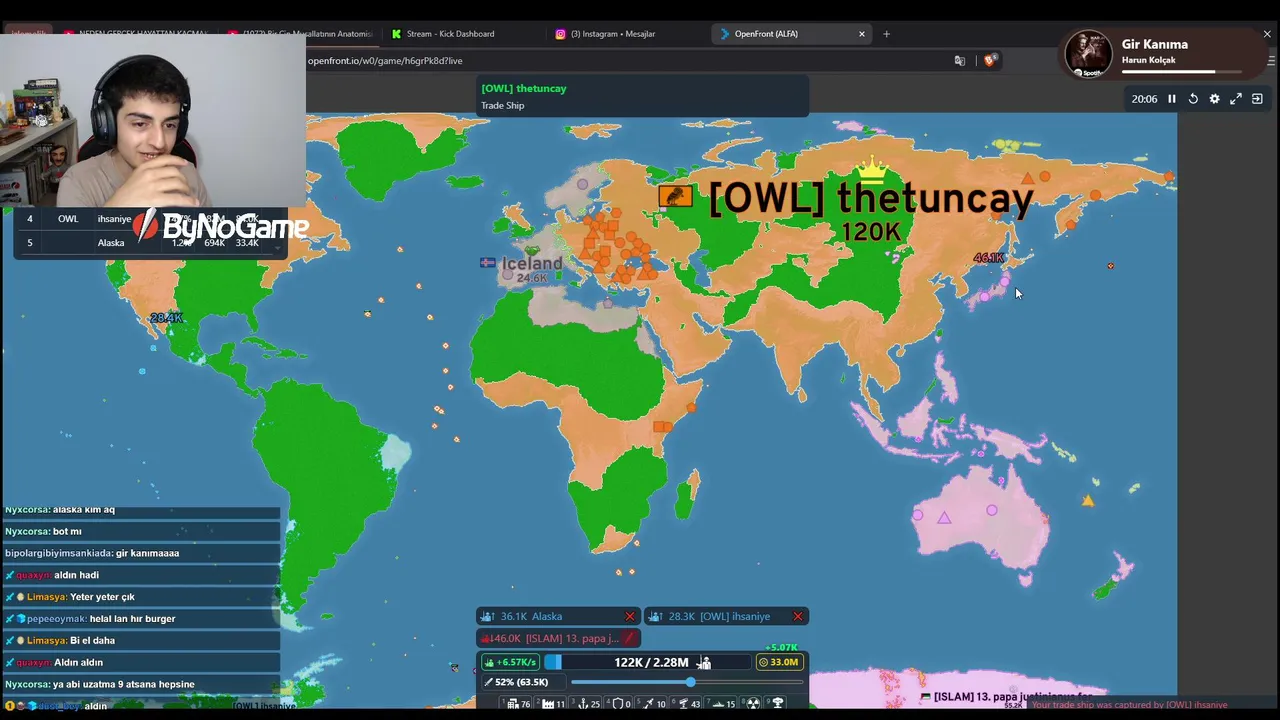Close the OpenFront (ALFA) tab
The width and height of the screenshot is (1280, 720).
pos(861,34)
